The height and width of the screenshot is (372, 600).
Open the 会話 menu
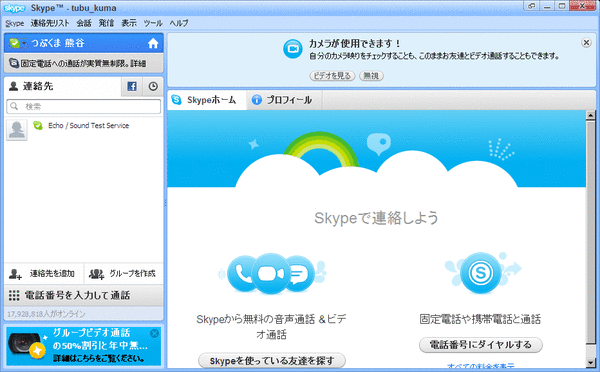coord(84,23)
